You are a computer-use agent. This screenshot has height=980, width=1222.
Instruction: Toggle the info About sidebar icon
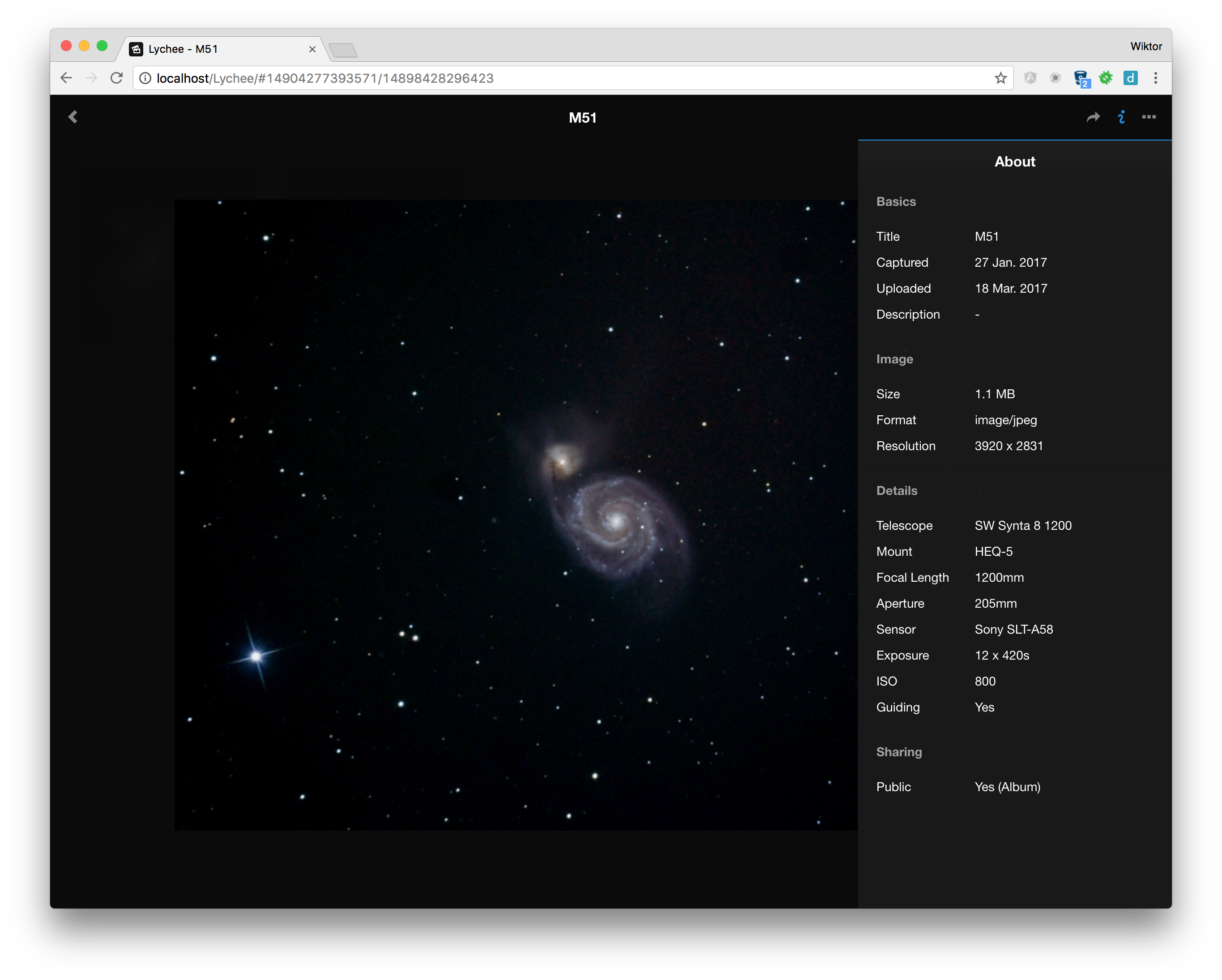pyautogui.click(x=1121, y=117)
